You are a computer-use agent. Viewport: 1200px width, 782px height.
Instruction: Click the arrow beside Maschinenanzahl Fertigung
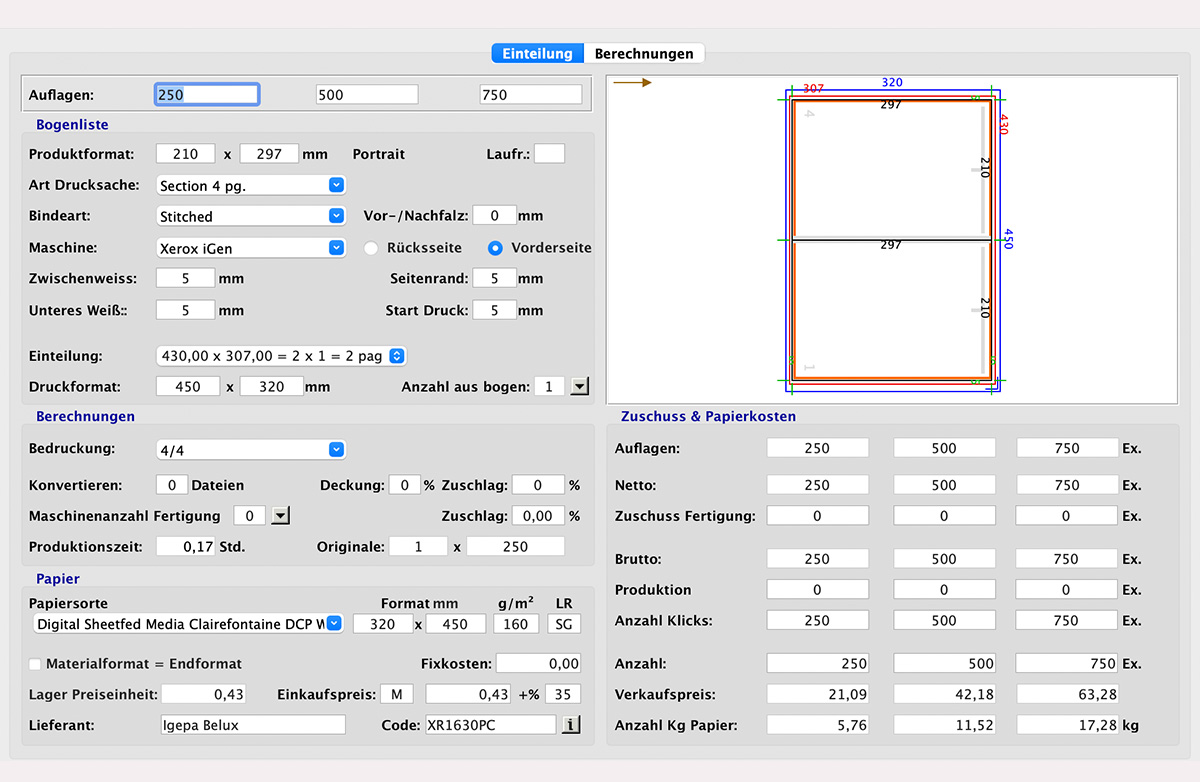click(281, 516)
